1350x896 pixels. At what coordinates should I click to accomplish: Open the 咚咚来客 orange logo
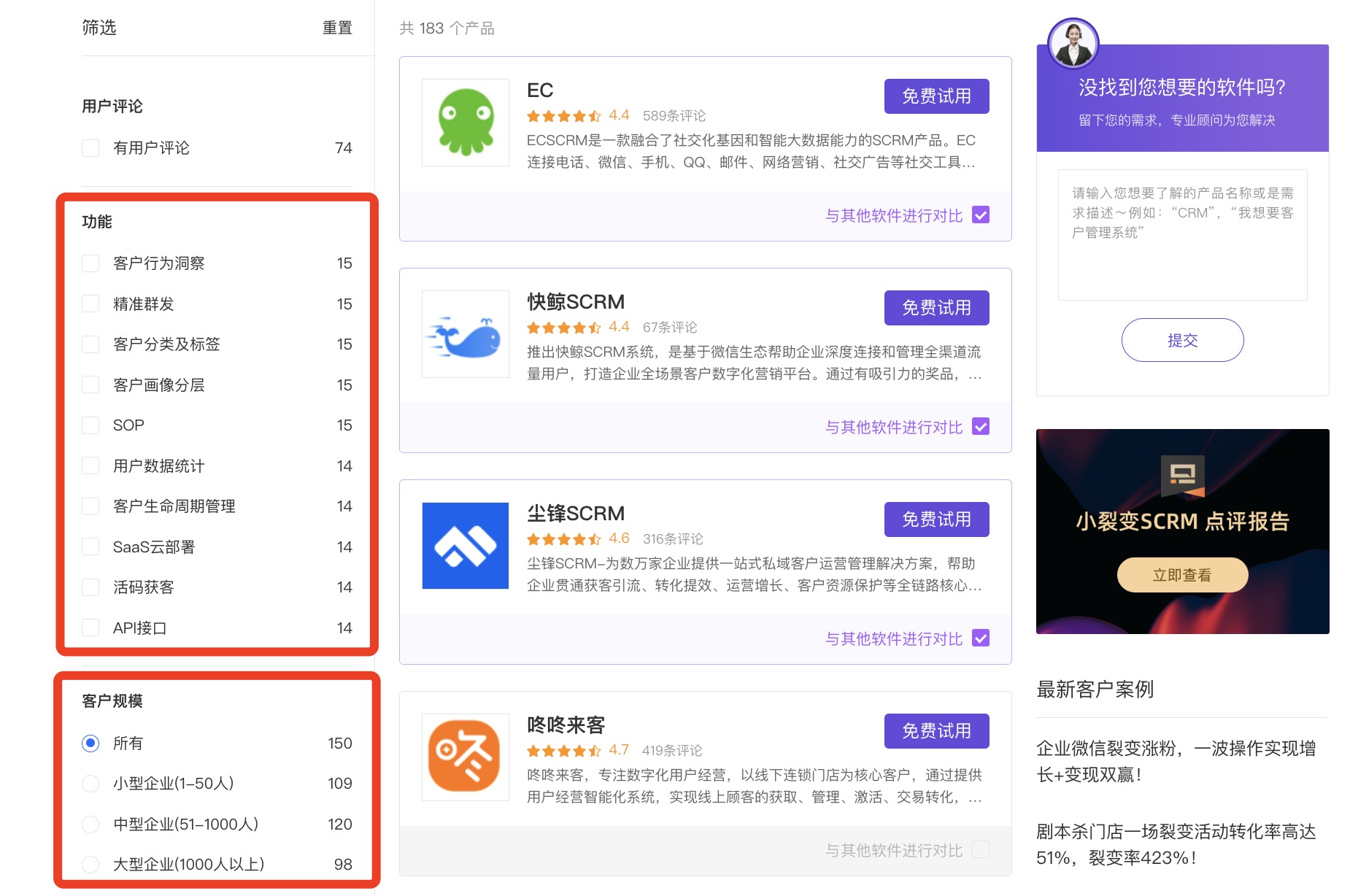coord(466,757)
